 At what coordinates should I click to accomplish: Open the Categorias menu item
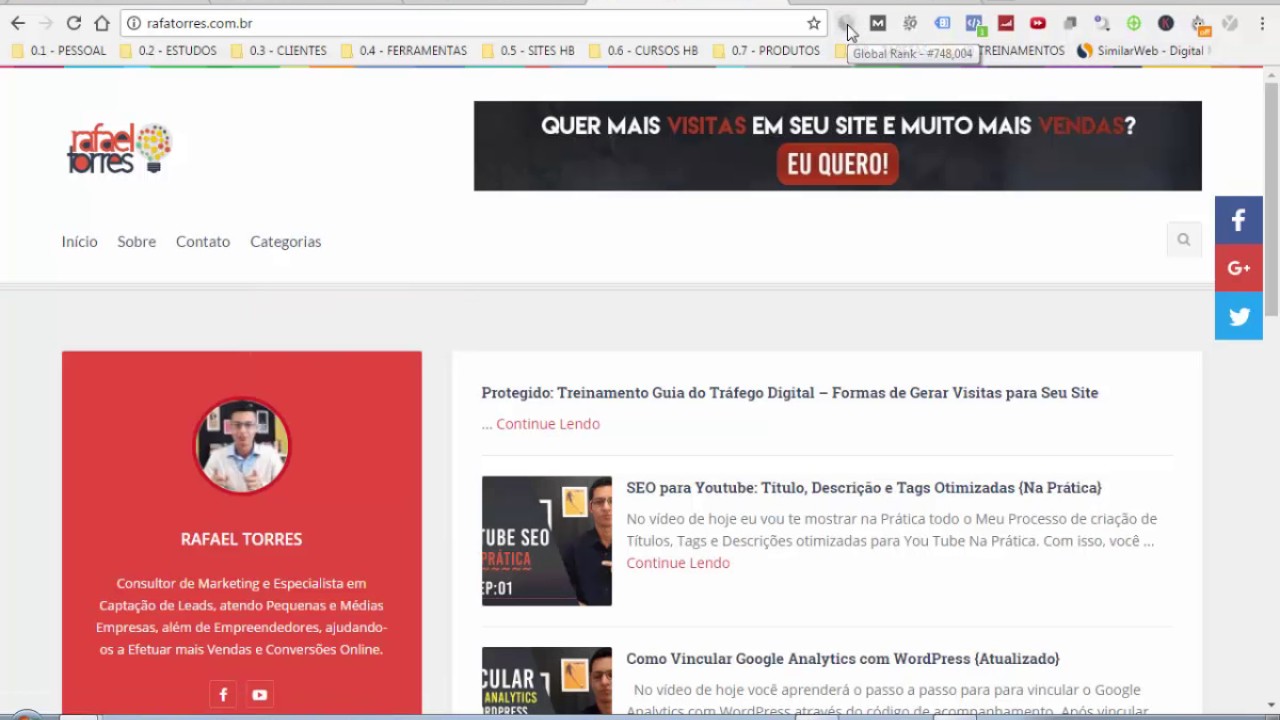tap(285, 241)
